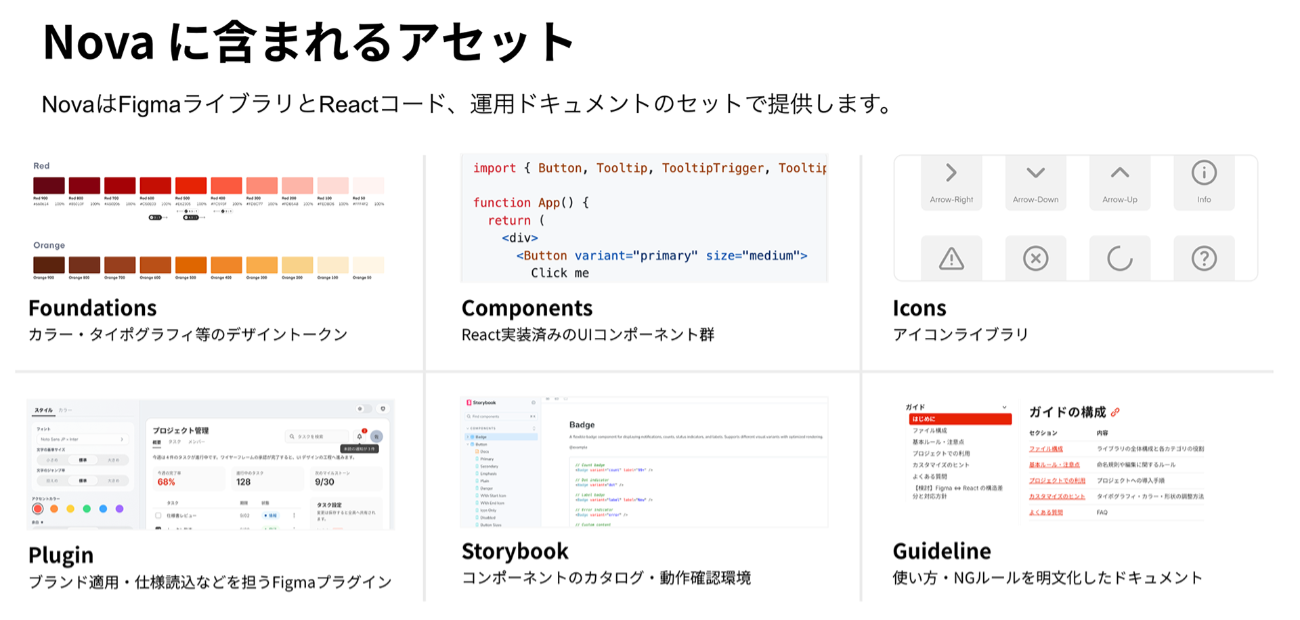
Task: Toggle the switch at Plugin preview top
Action: (x=363, y=408)
